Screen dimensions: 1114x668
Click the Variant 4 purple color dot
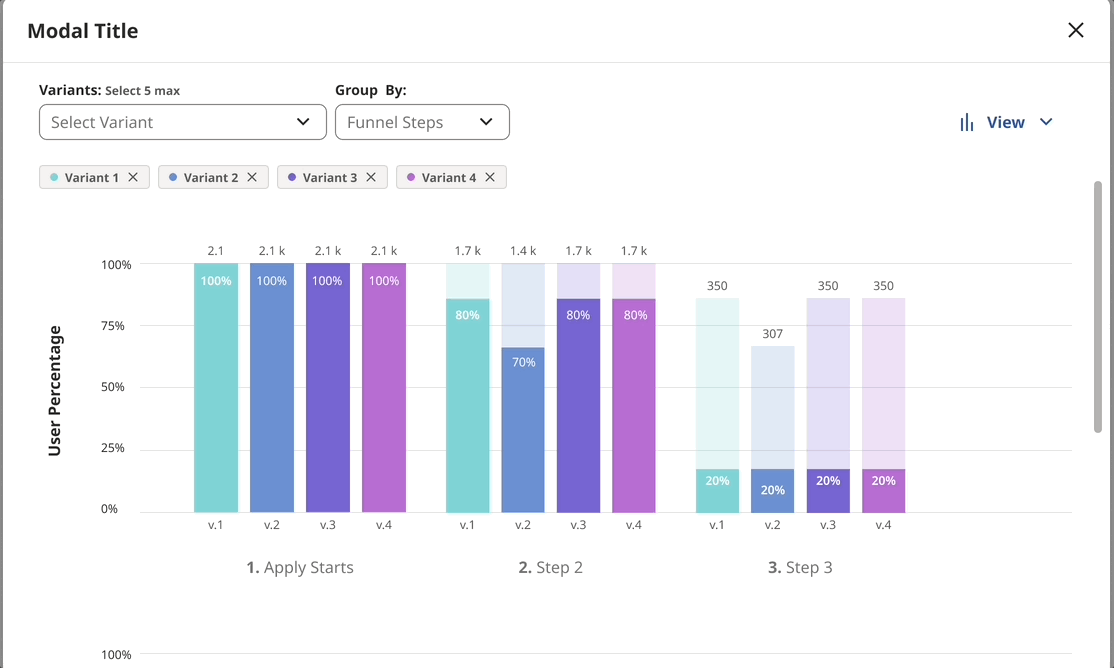coord(410,177)
